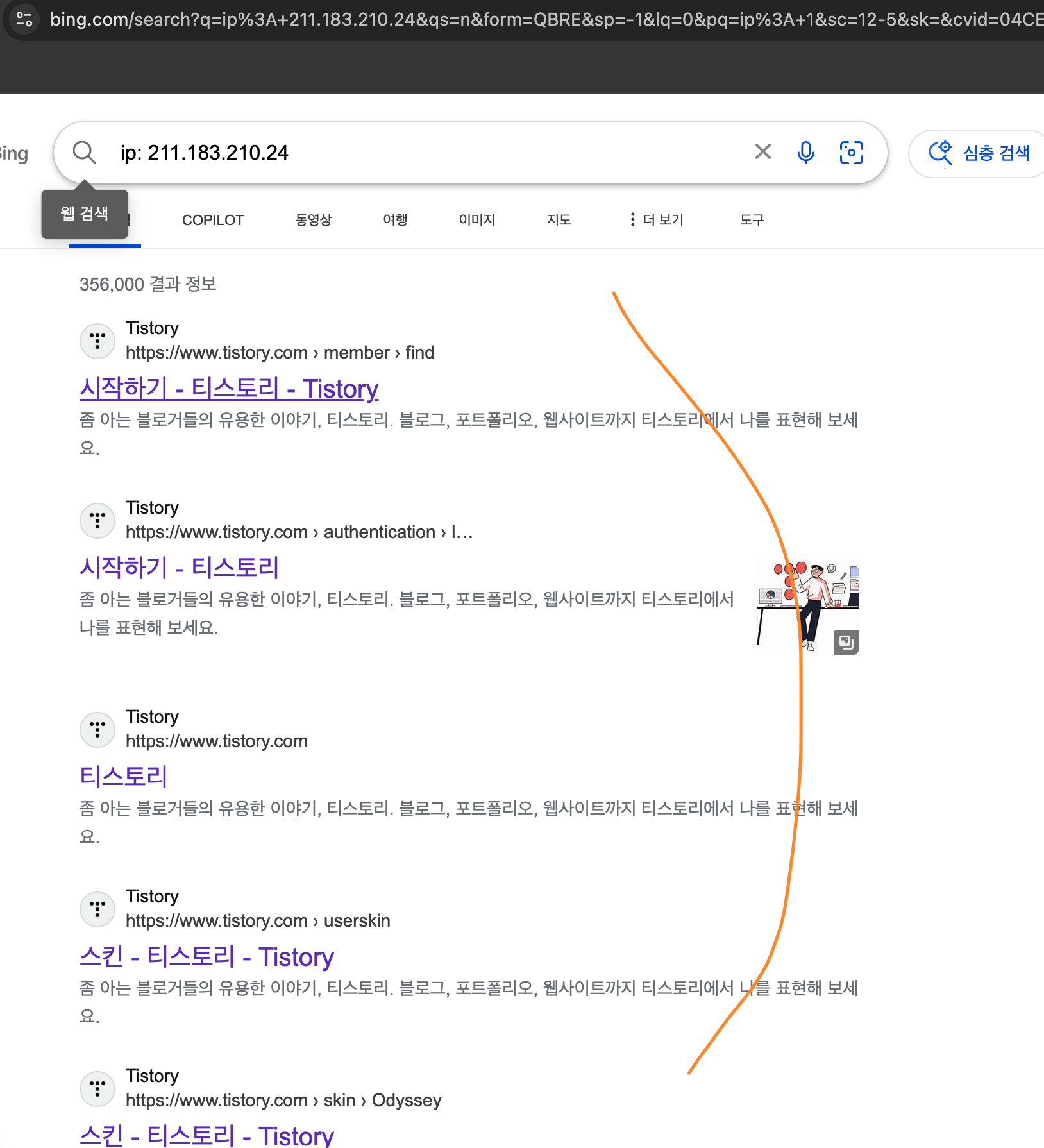Image resolution: width=1044 pixels, height=1148 pixels.
Task: Open second result titled 시작하기 - 티스토리
Action: tap(179, 568)
